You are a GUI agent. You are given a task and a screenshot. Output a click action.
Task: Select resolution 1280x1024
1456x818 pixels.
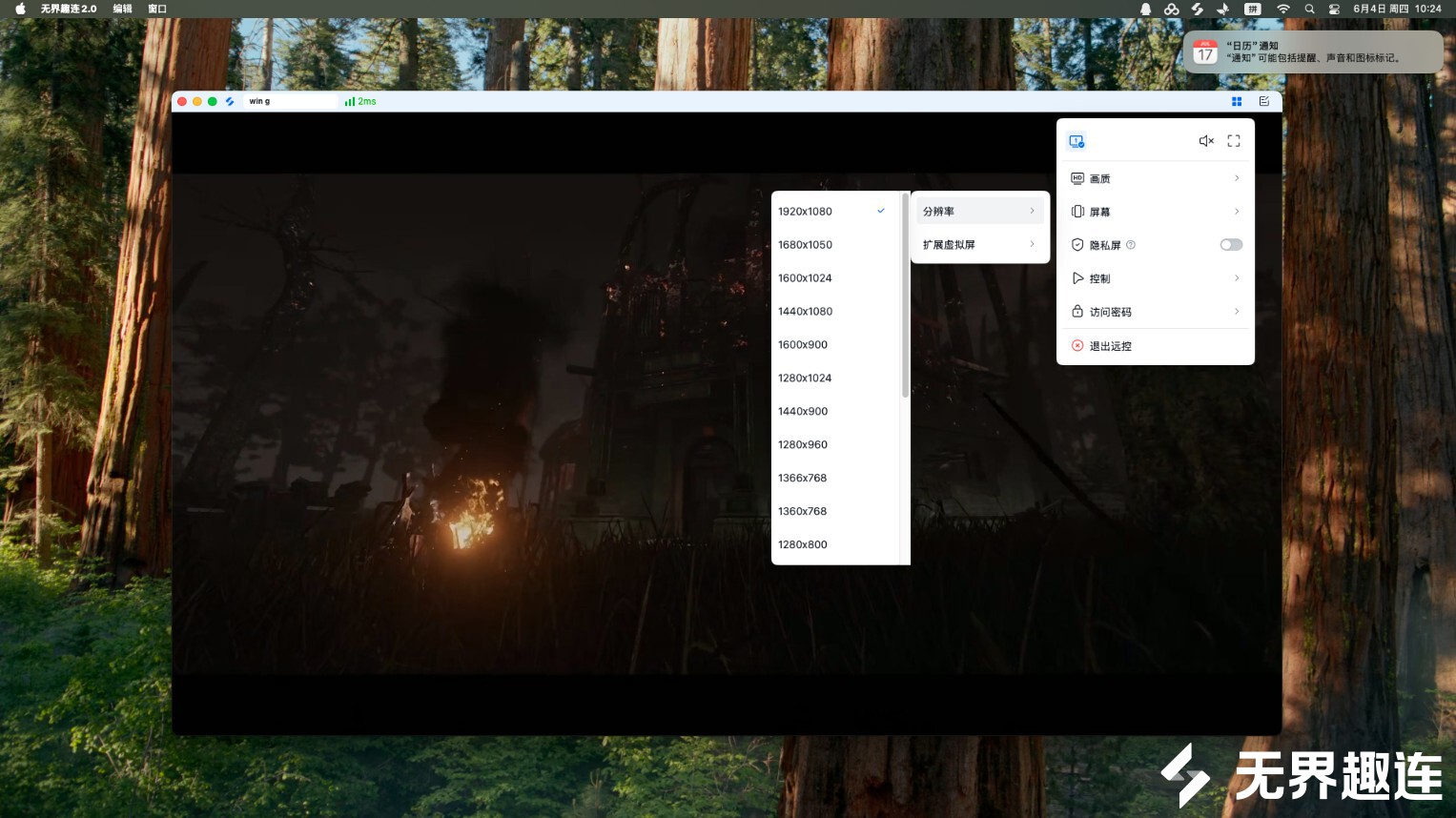click(835, 378)
